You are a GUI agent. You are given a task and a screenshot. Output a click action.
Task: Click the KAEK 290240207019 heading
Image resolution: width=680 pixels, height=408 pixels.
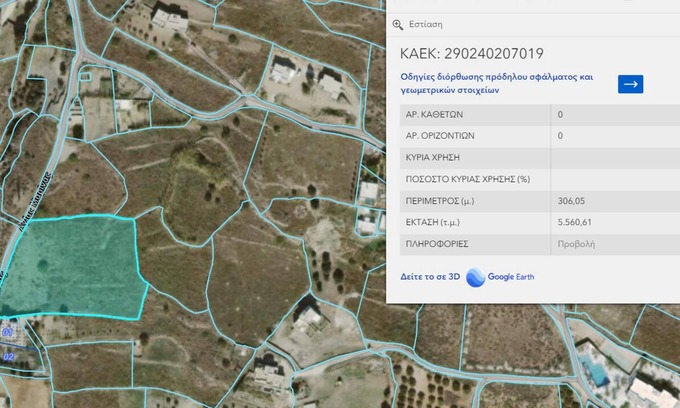471,53
